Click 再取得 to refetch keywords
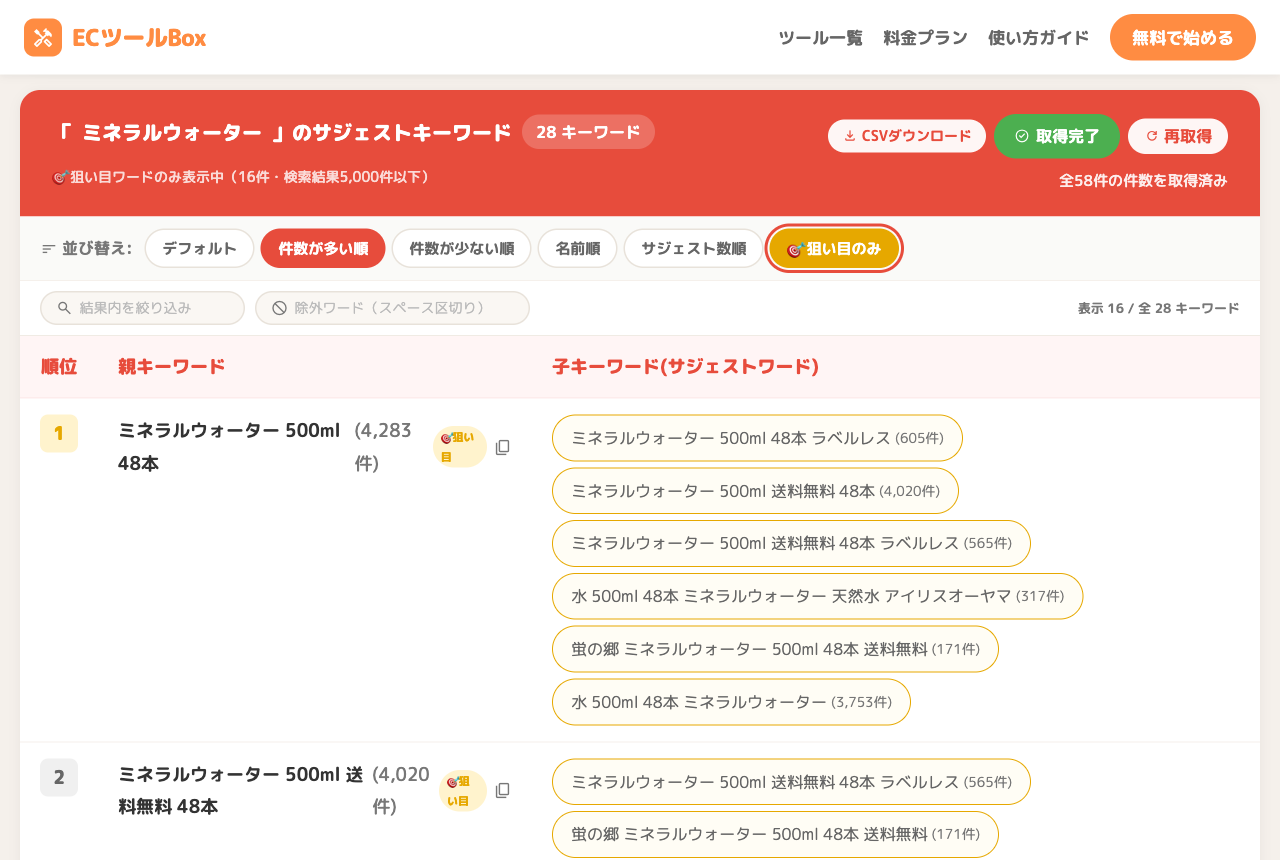The height and width of the screenshot is (860, 1280). click(x=1178, y=136)
